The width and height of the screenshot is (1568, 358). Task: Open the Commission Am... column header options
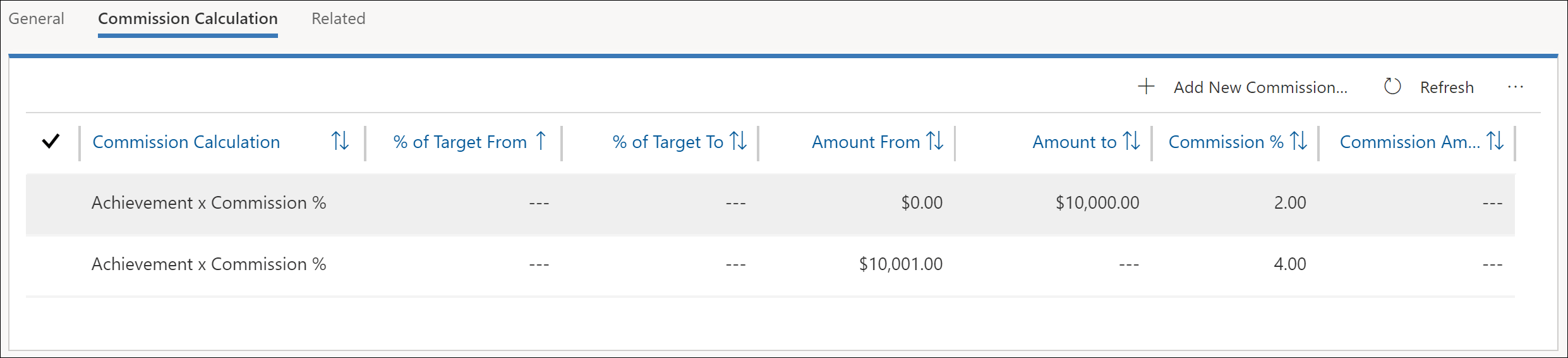tap(1409, 142)
